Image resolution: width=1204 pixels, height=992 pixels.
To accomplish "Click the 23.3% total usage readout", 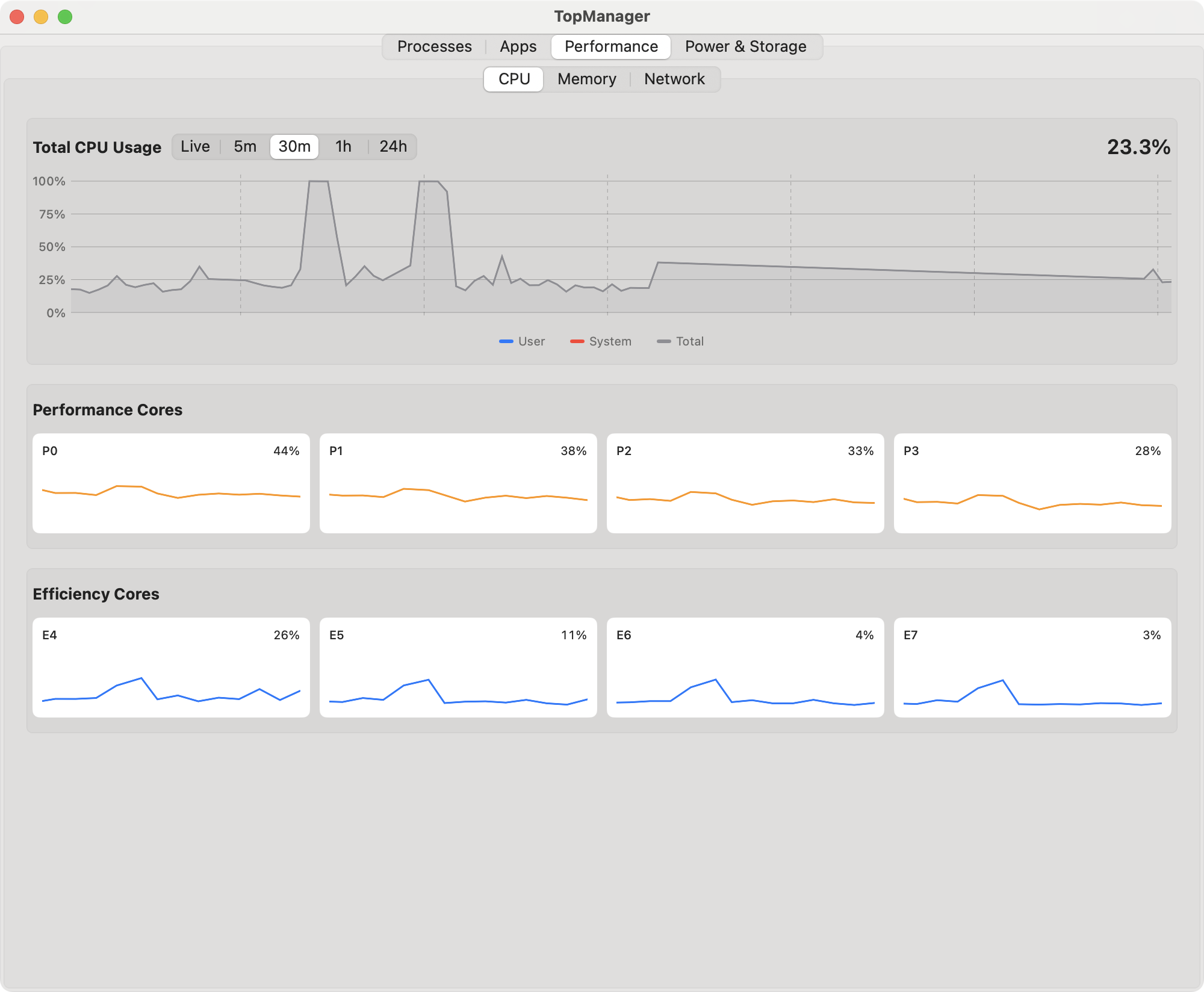I will (x=1138, y=147).
